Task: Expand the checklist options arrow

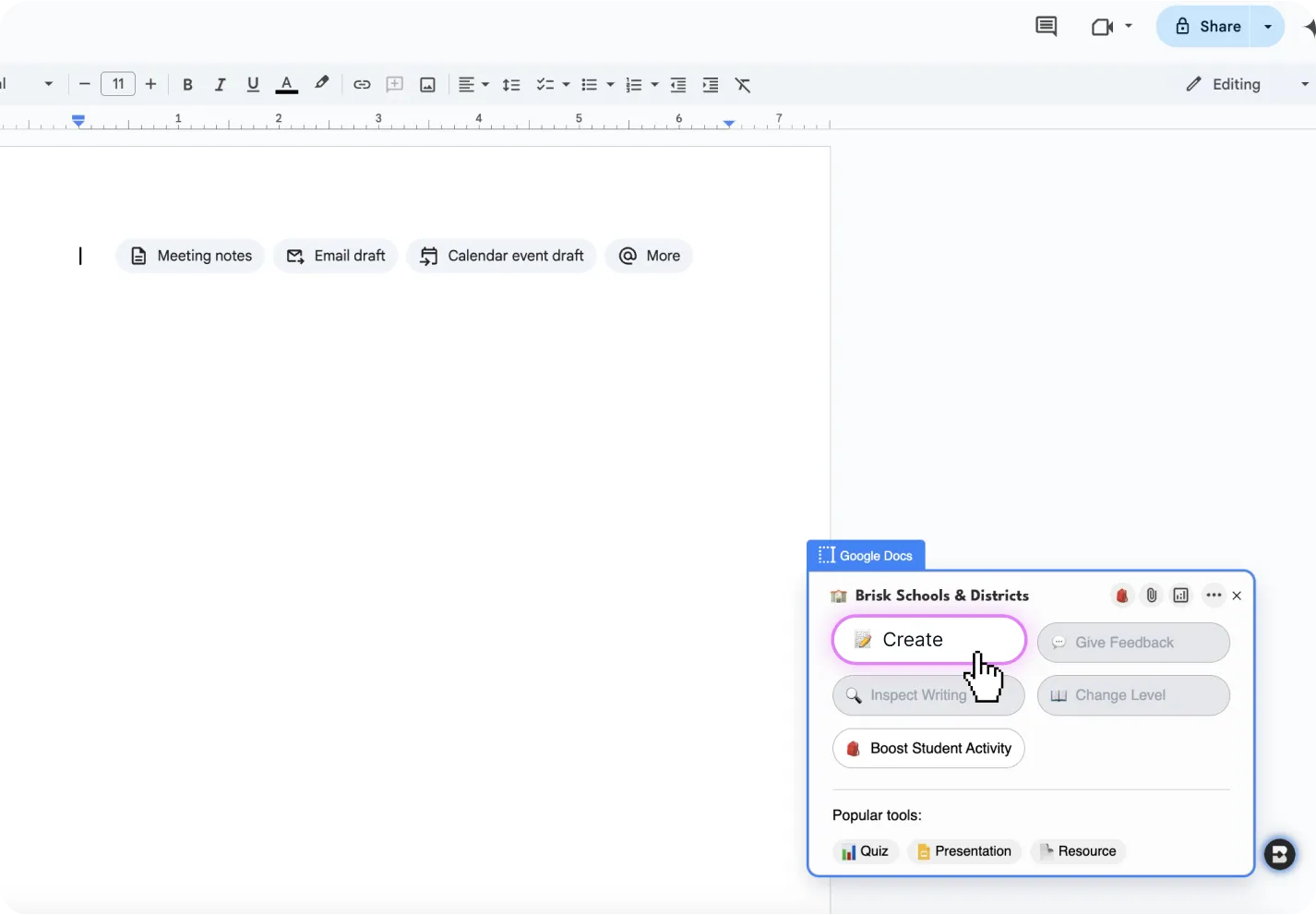Action: tap(566, 85)
